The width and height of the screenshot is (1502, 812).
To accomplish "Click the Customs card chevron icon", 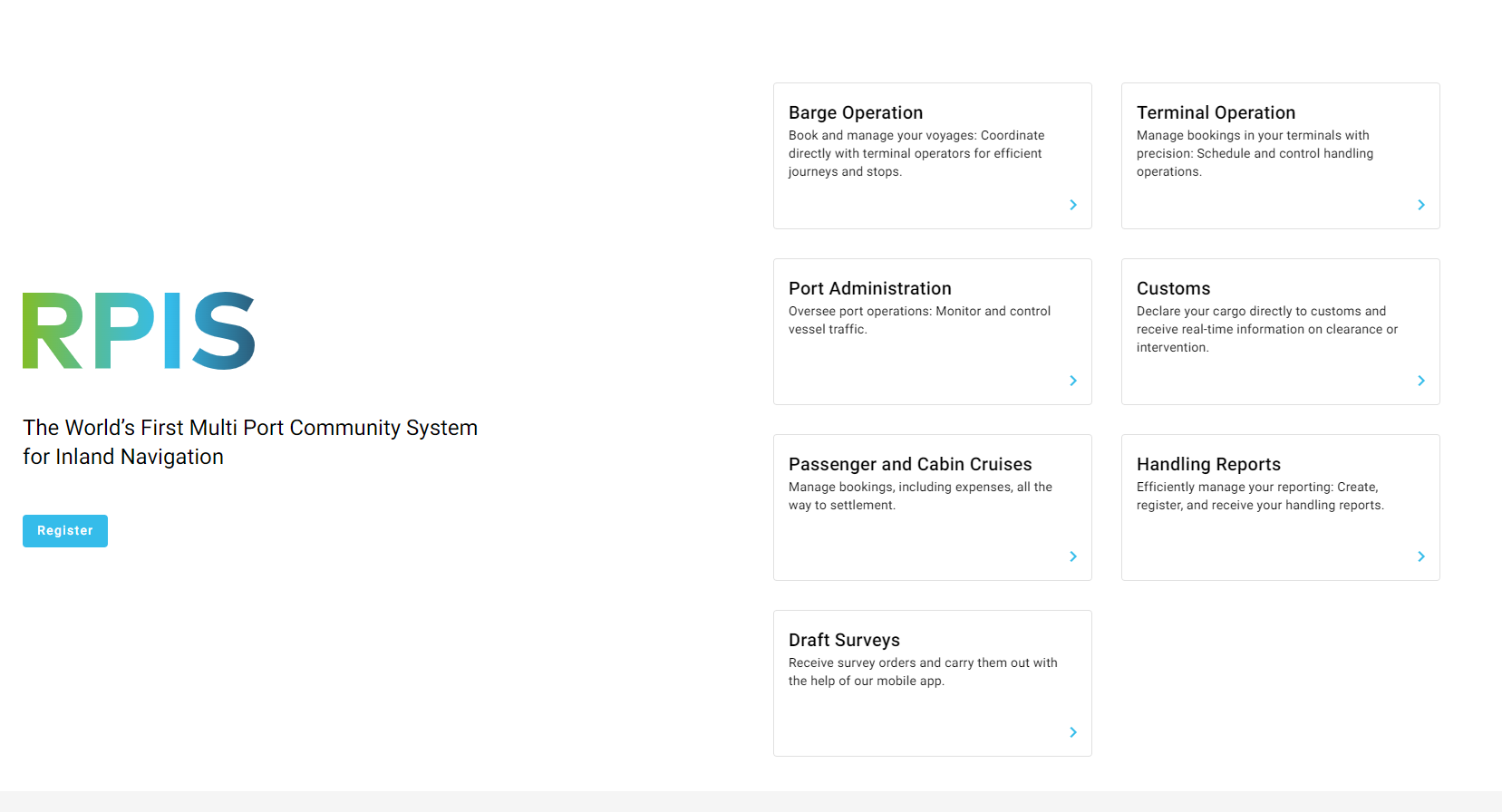I will pos(1421,381).
